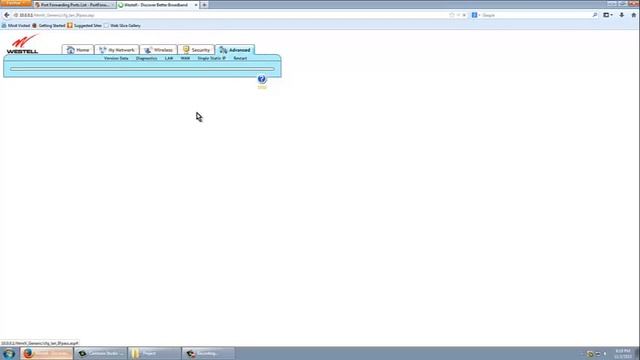
Task: Open the Home tab of the router page
Action: [x=78, y=50]
